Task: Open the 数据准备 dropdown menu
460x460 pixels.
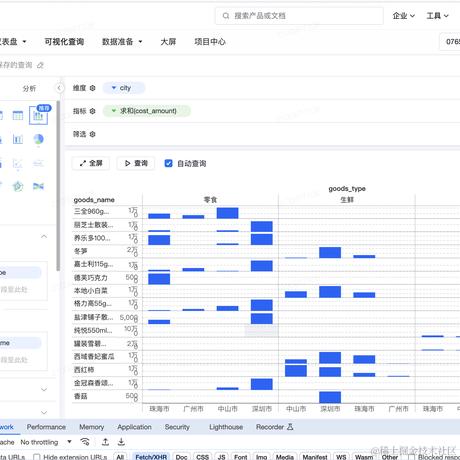Action: tap(122, 42)
